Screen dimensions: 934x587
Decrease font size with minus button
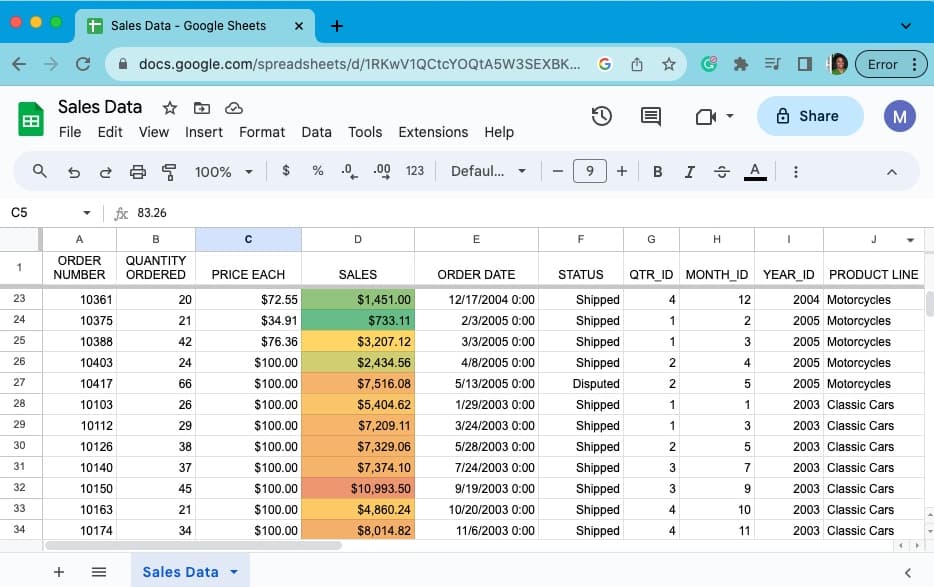pos(558,172)
